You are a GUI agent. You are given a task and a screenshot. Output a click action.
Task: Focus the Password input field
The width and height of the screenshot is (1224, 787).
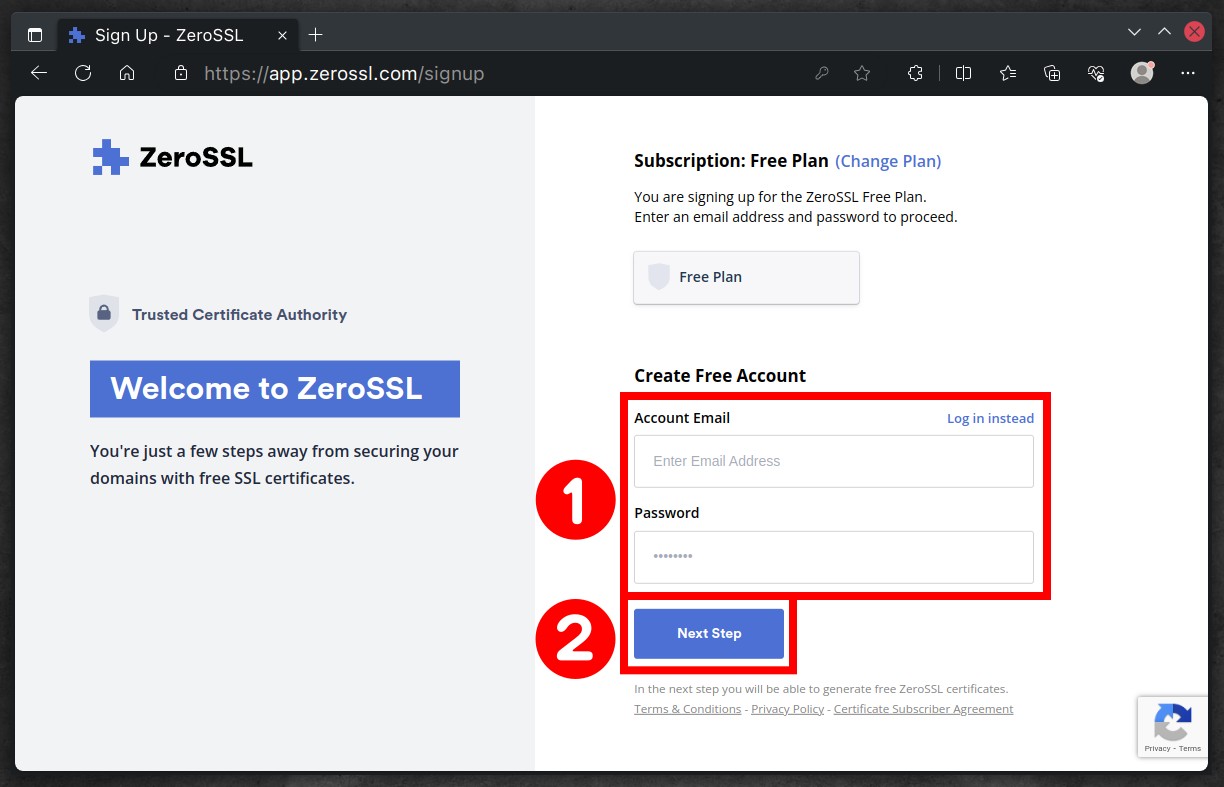pyautogui.click(x=834, y=557)
